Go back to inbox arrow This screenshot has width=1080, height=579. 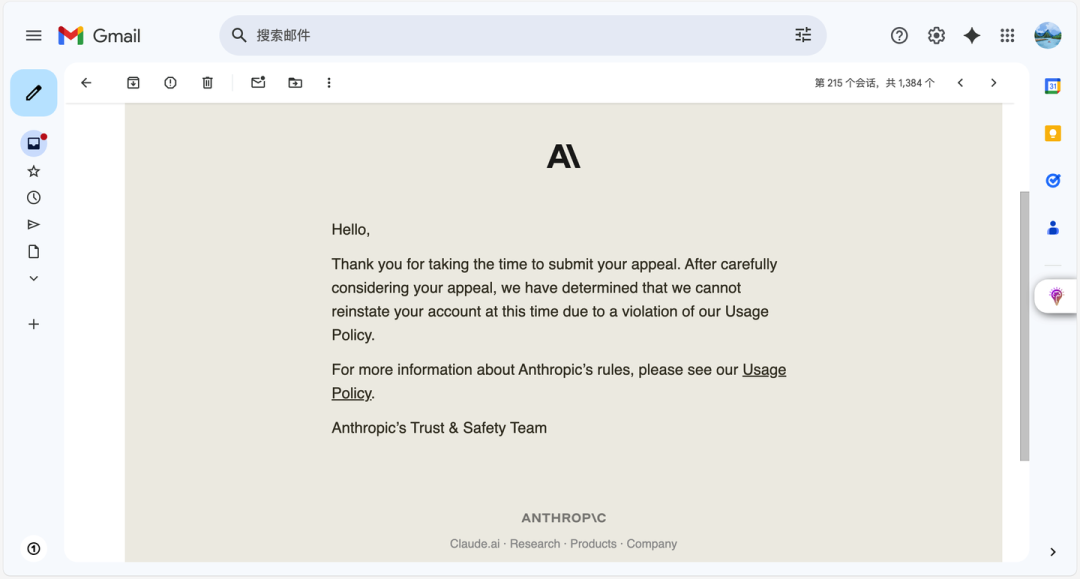pos(86,83)
